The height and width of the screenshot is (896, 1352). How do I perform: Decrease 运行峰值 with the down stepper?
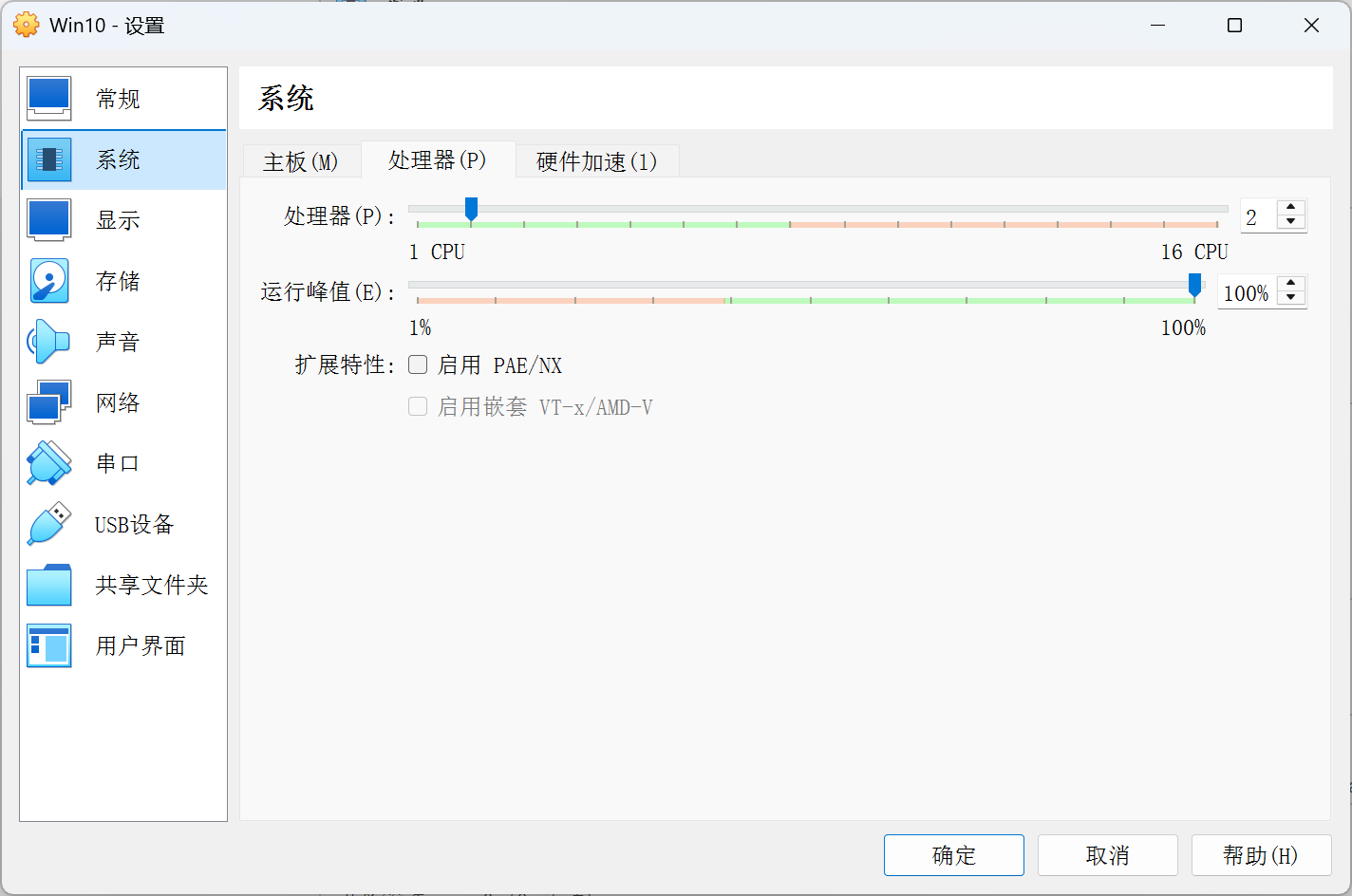[1291, 300]
